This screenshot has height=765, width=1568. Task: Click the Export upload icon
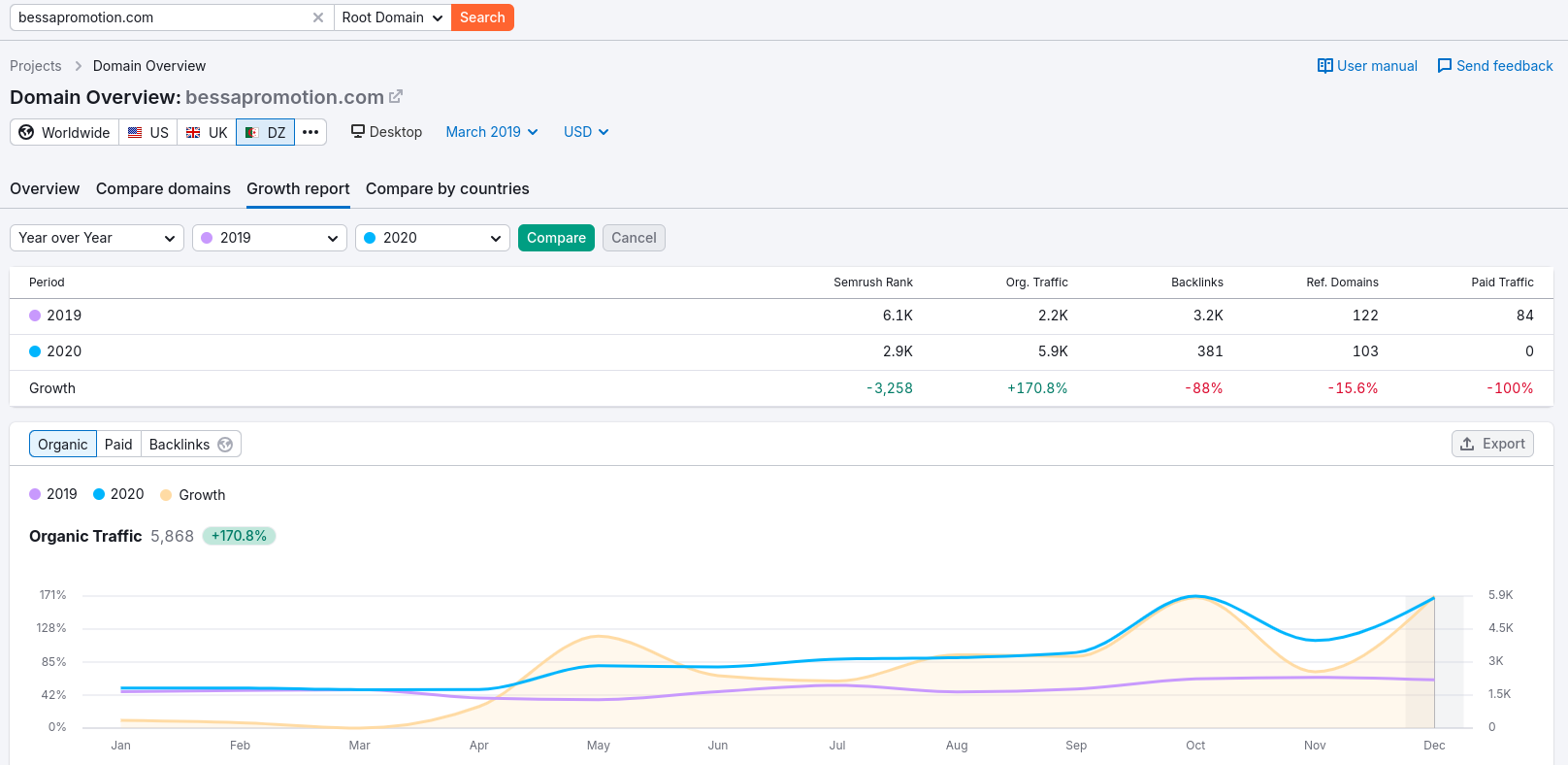1467,444
